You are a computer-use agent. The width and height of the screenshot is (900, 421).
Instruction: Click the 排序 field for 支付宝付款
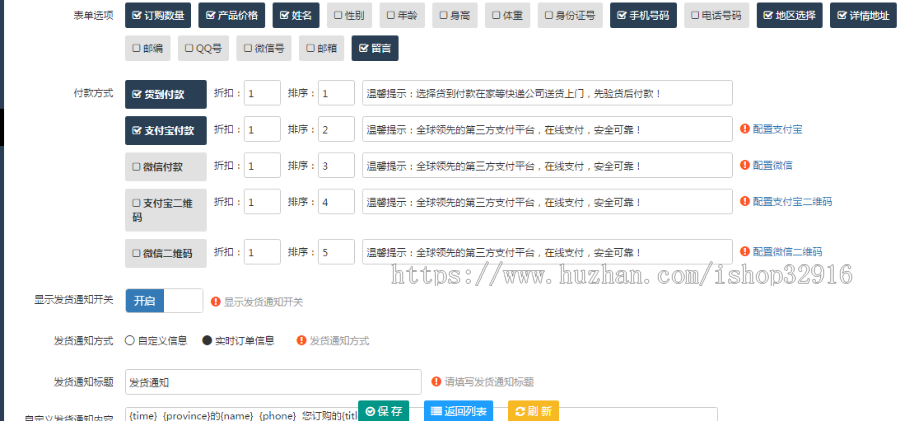[x=336, y=129]
